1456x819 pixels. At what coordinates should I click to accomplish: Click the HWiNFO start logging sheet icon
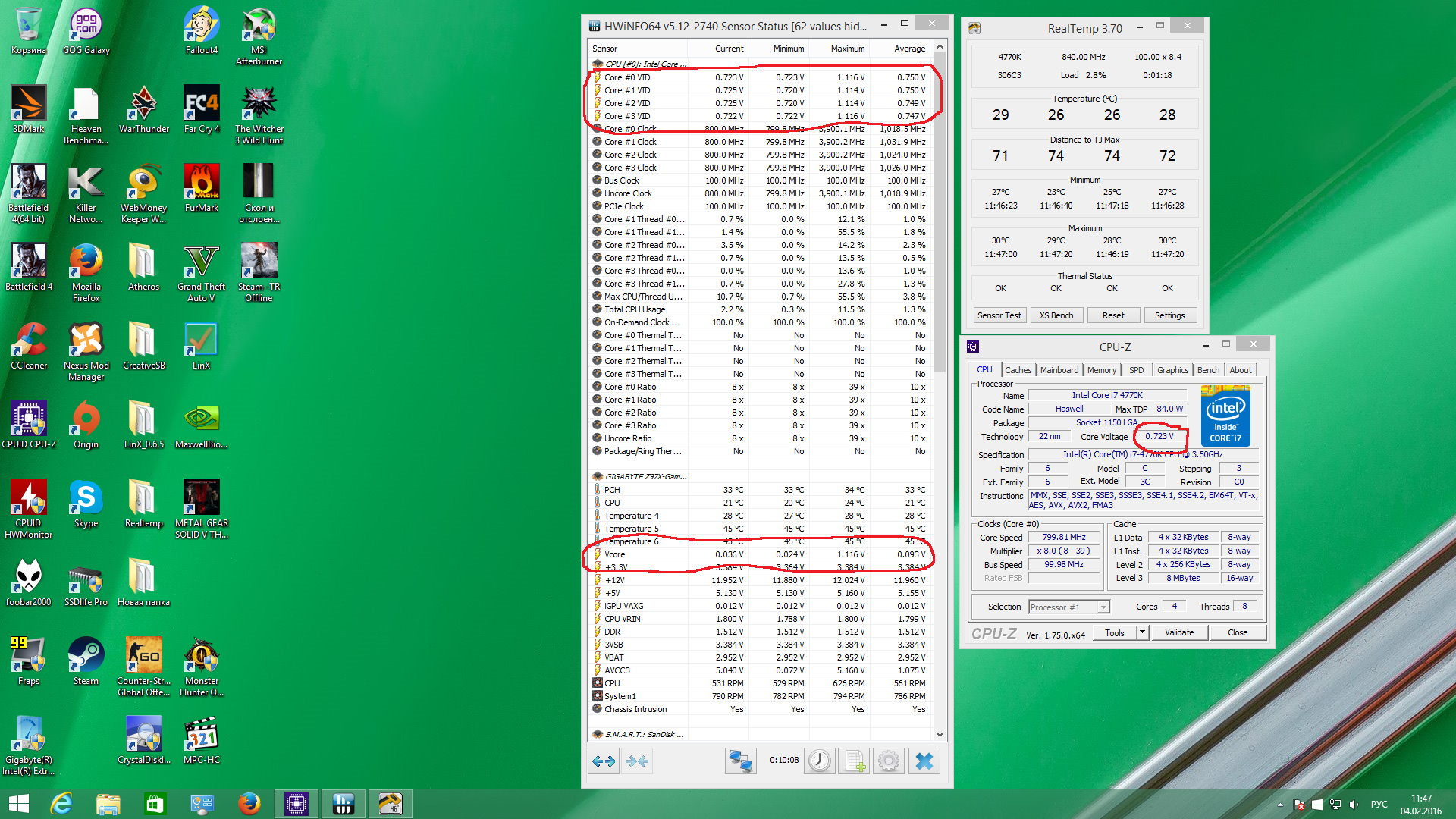(855, 761)
